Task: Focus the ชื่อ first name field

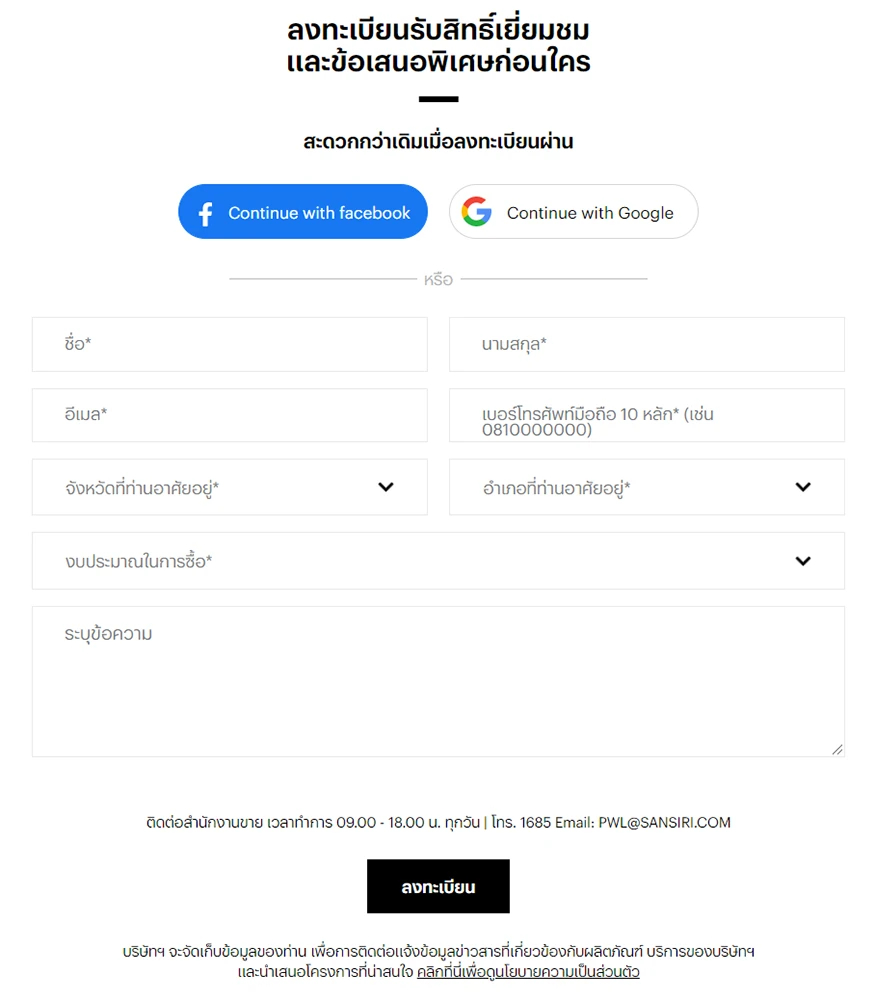Action: coord(229,344)
